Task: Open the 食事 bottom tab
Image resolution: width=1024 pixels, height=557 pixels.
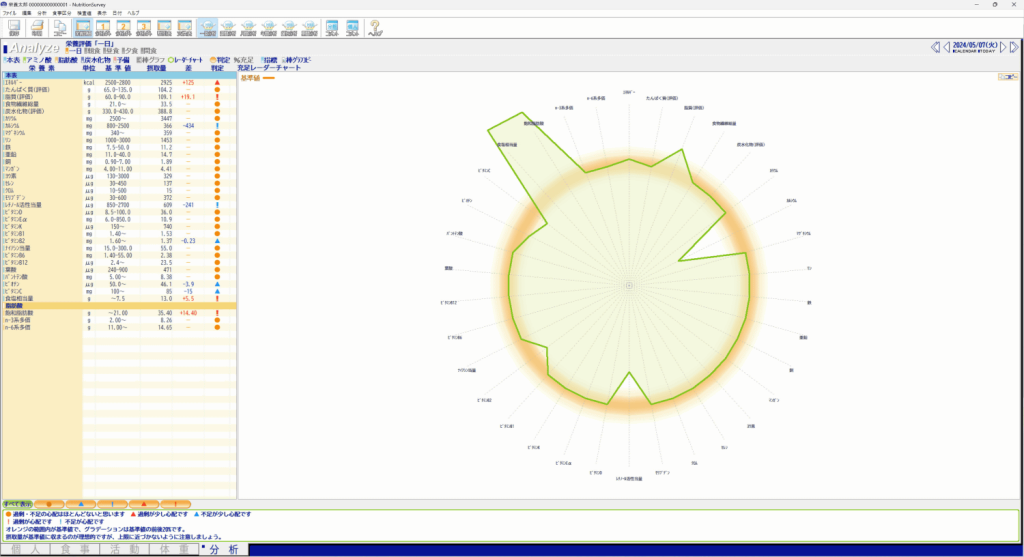Action: [75, 549]
